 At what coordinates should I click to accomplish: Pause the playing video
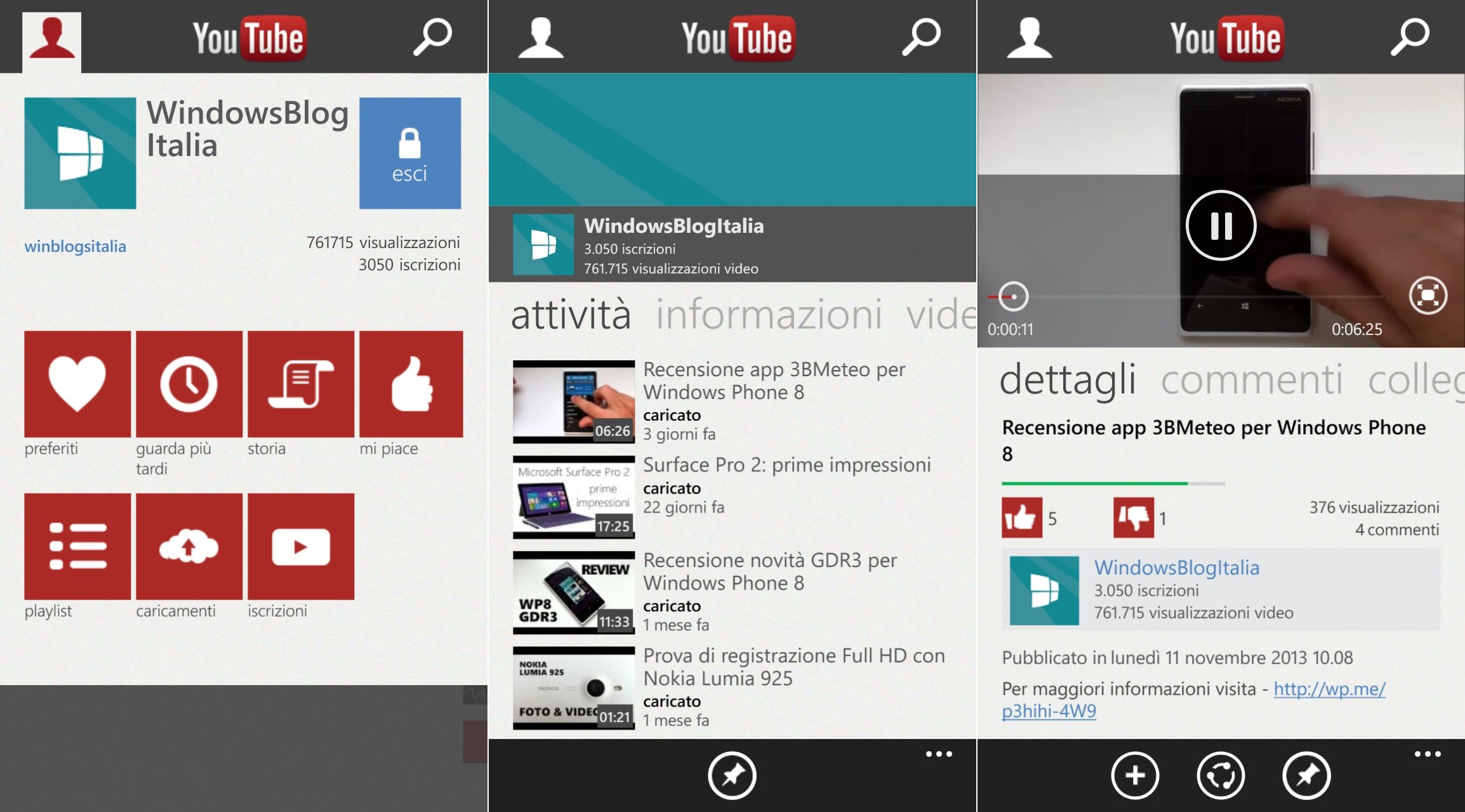coord(1221,225)
